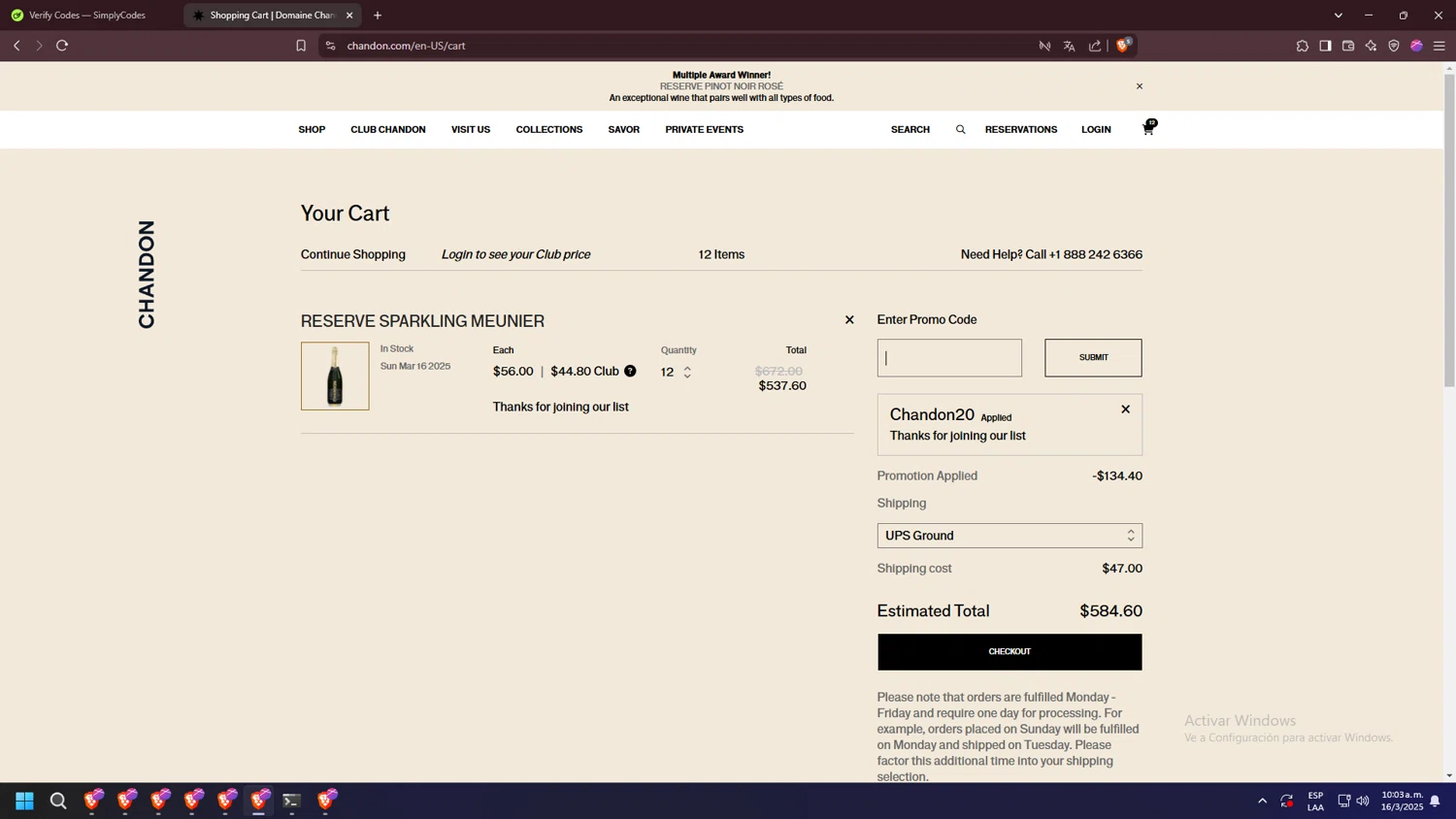Click the RESERVE SPARKLING MEUNIER title

click(x=422, y=321)
